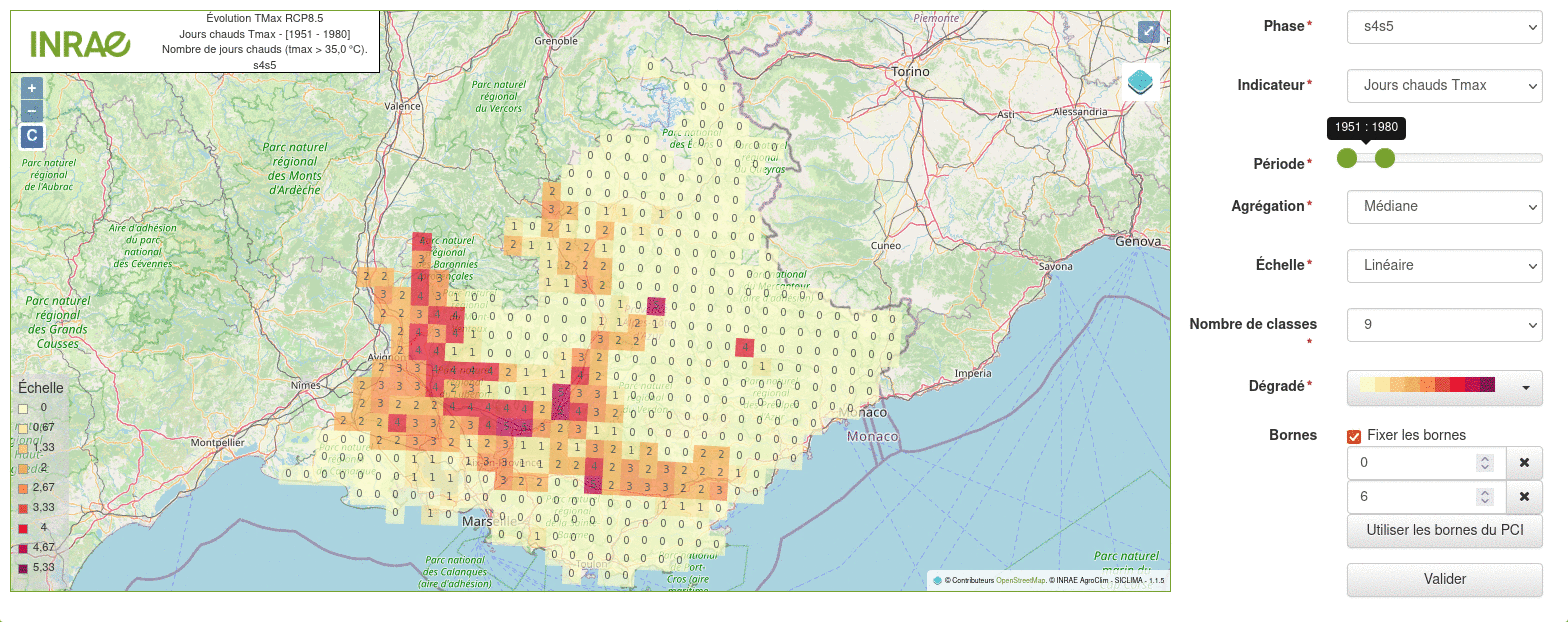Expand the Agrégation dropdown
Screen dimensions: 1568x622
click(1445, 207)
